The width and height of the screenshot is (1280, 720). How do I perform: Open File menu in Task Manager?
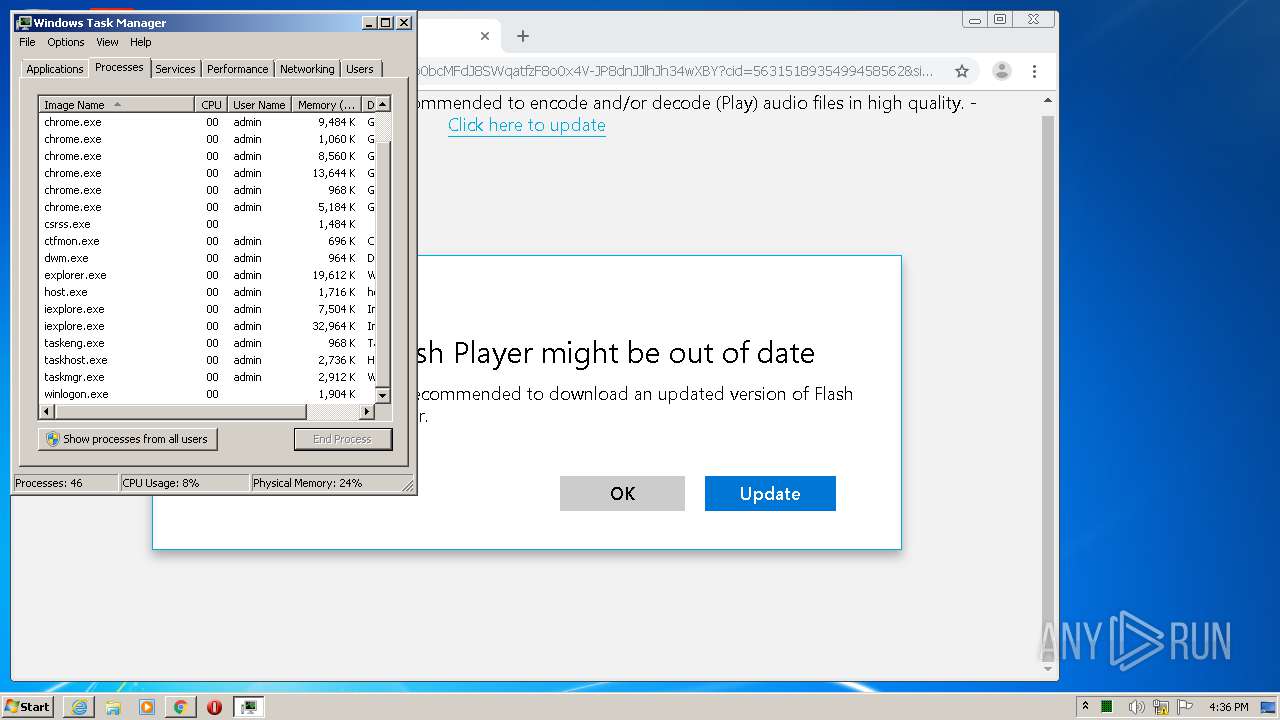pyautogui.click(x=27, y=42)
